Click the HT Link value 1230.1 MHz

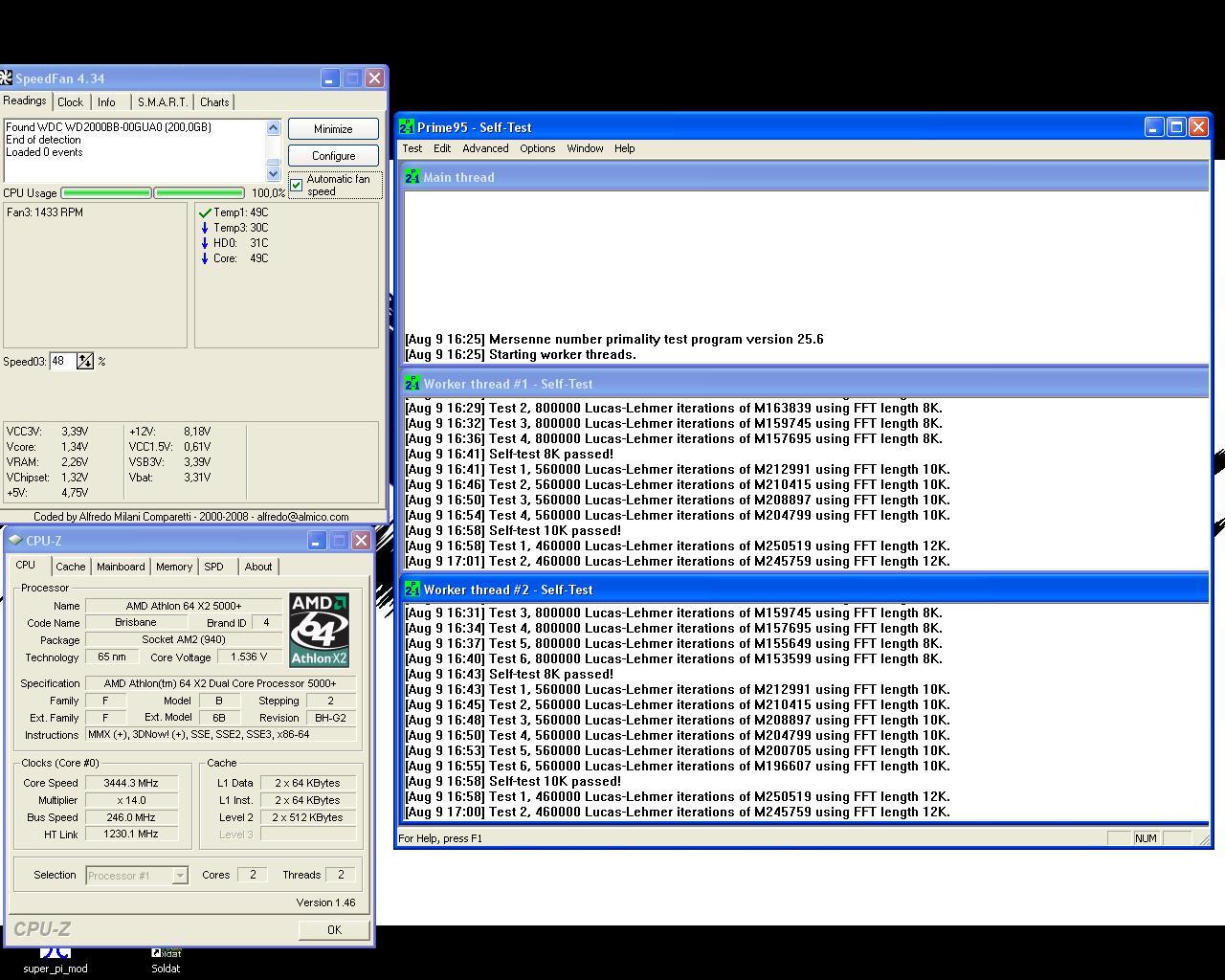131,834
